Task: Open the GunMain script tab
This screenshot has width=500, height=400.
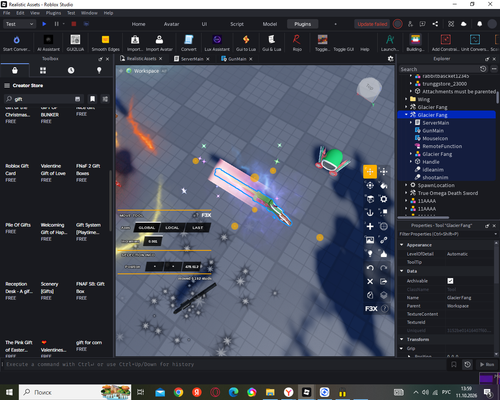Action: pos(237,59)
